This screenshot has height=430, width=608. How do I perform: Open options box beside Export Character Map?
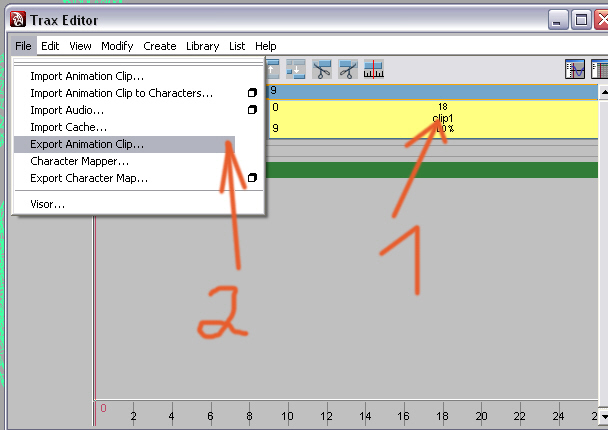tap(252, 178)
